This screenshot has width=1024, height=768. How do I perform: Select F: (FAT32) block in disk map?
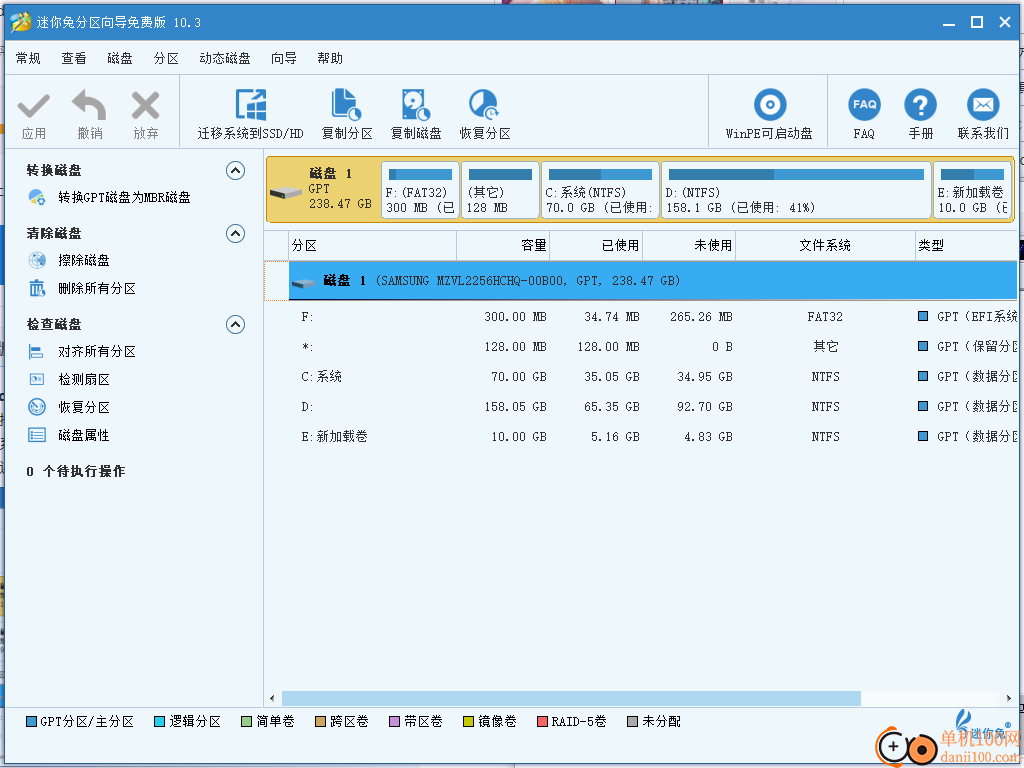coord(420,190)
